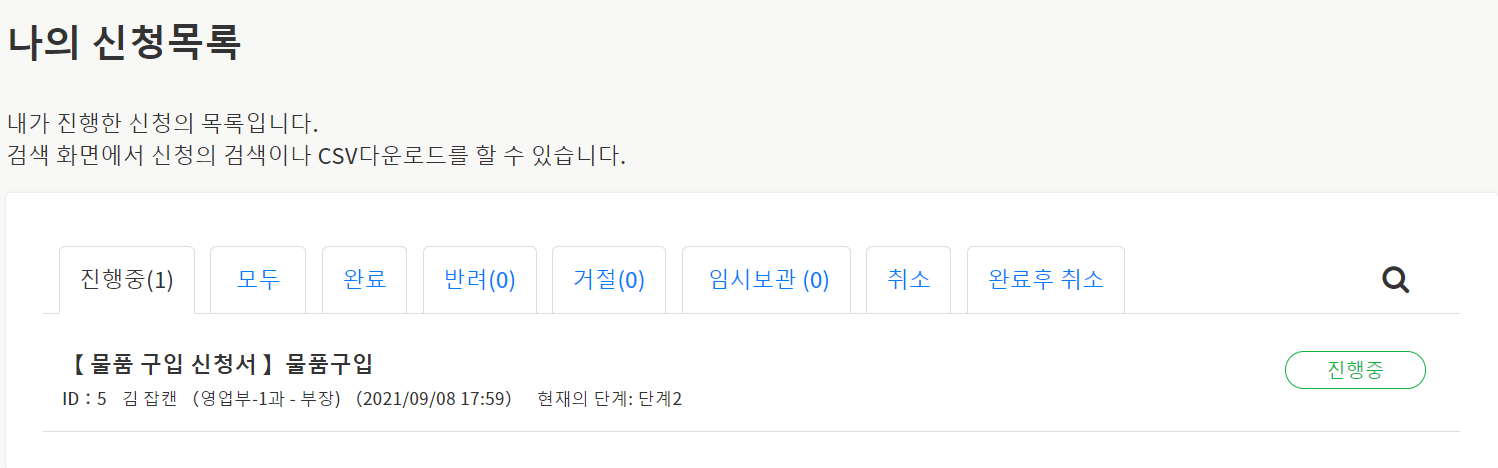This screenshot has height=468, width=1498.
Task: Click the 내가 진행한 신청의 목록입니다 description
Action: point(162,126)
